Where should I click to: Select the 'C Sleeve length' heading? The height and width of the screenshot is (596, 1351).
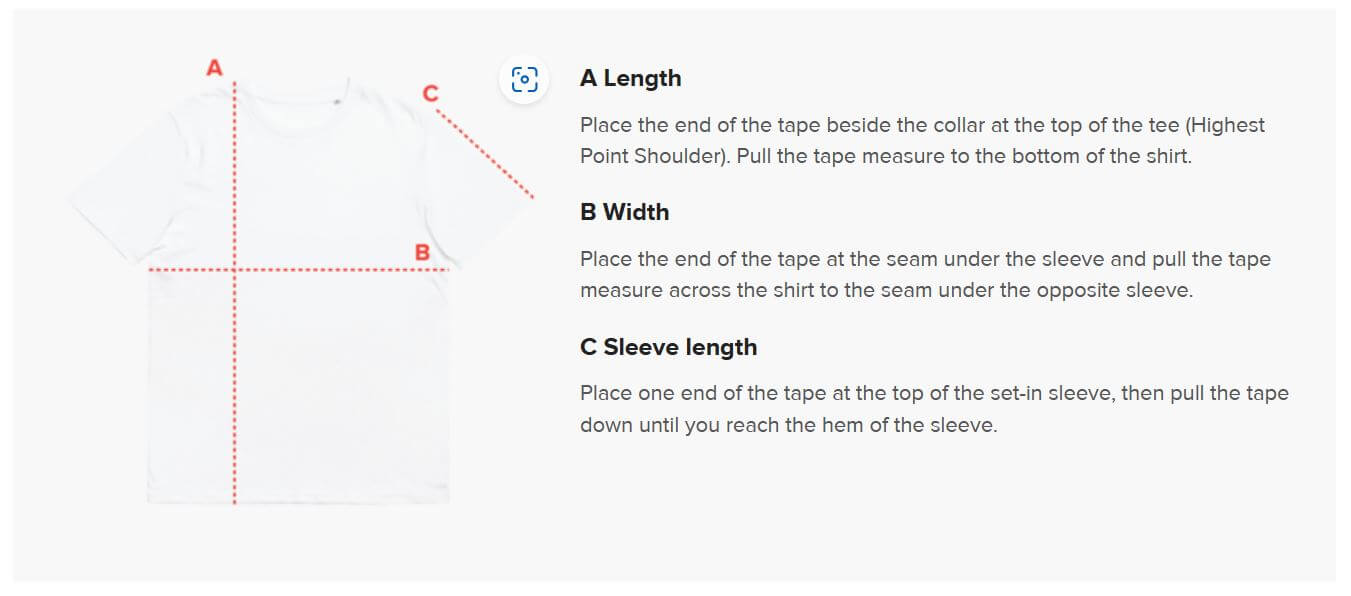pyautogui.click(x=668, y=347)
